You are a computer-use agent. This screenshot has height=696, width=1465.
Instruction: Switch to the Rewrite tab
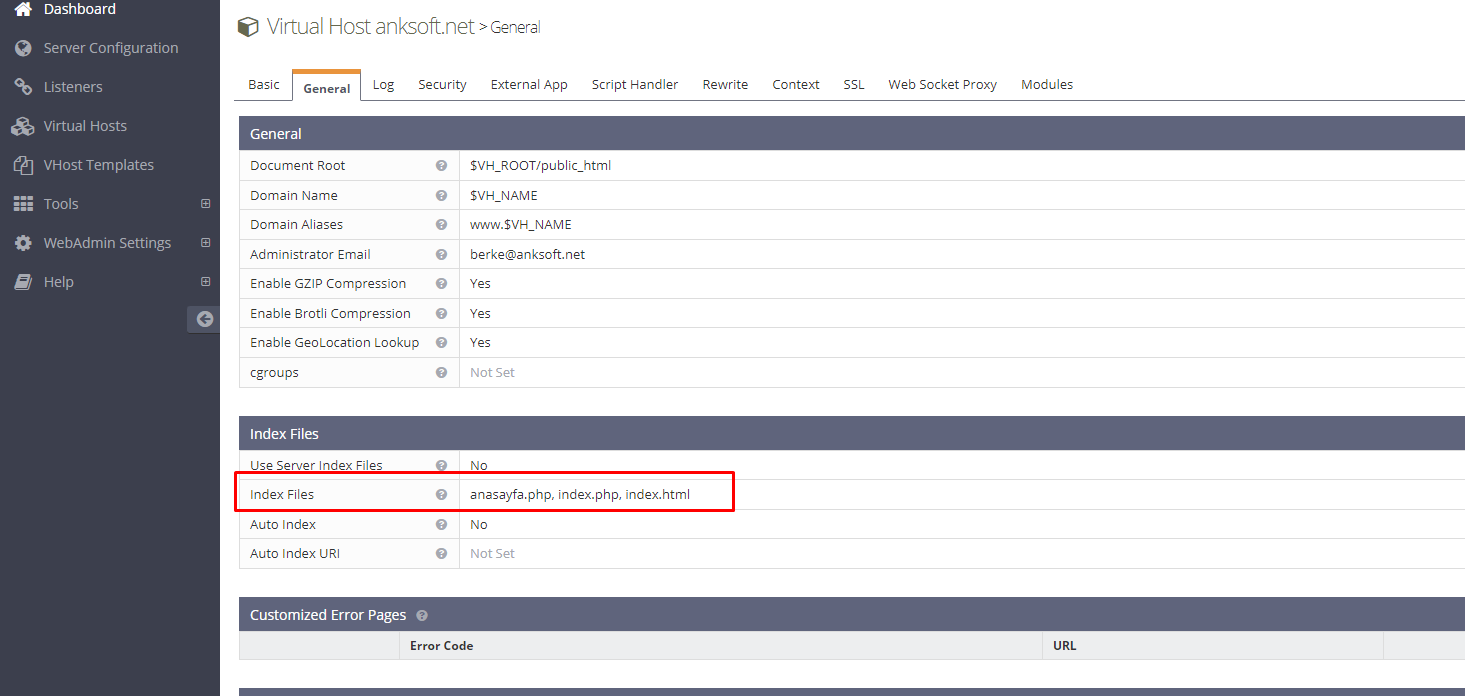click(725, 85)
